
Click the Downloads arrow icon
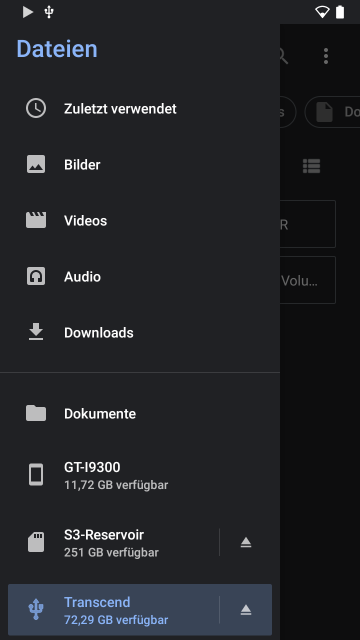36,332
